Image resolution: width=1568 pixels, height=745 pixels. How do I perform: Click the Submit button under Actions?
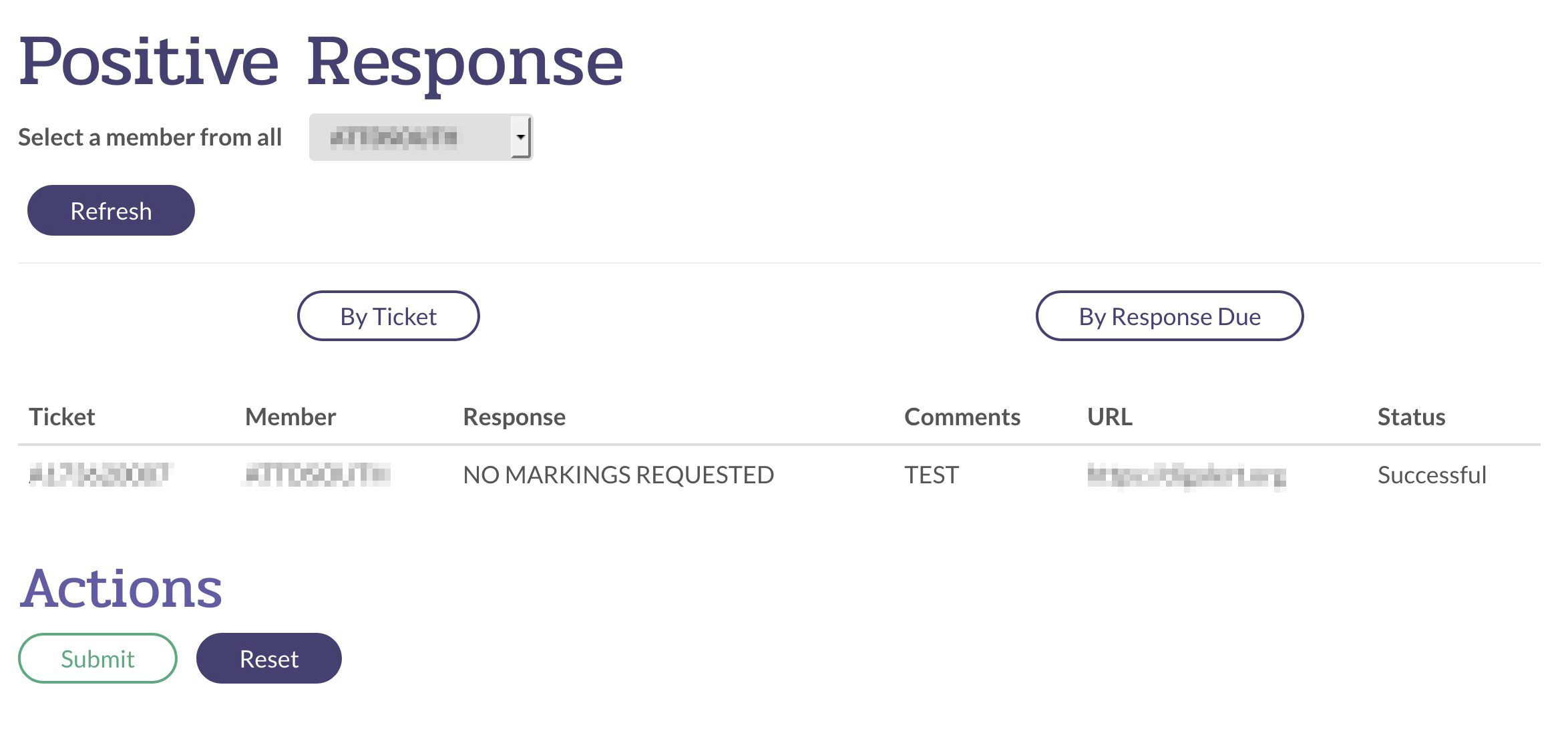97,659
